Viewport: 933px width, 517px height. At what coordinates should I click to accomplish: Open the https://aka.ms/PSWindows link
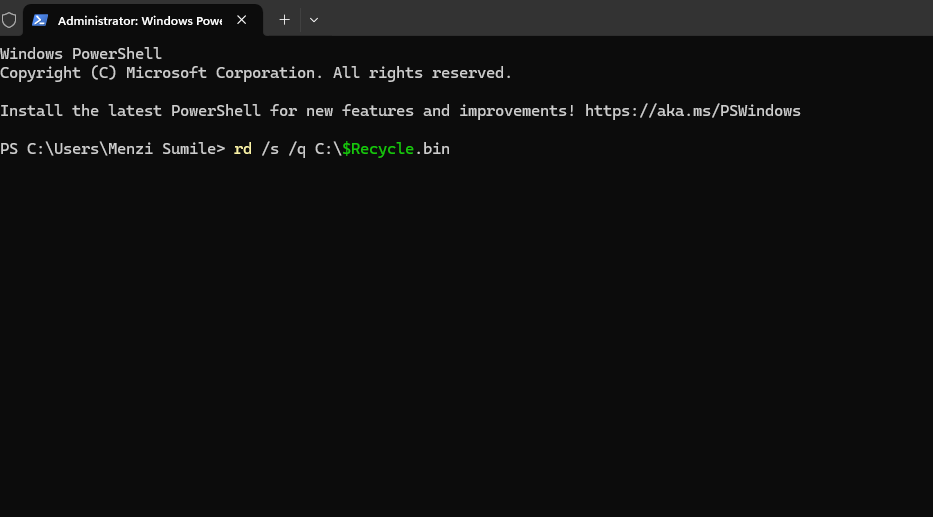click(x=693, y=111)
